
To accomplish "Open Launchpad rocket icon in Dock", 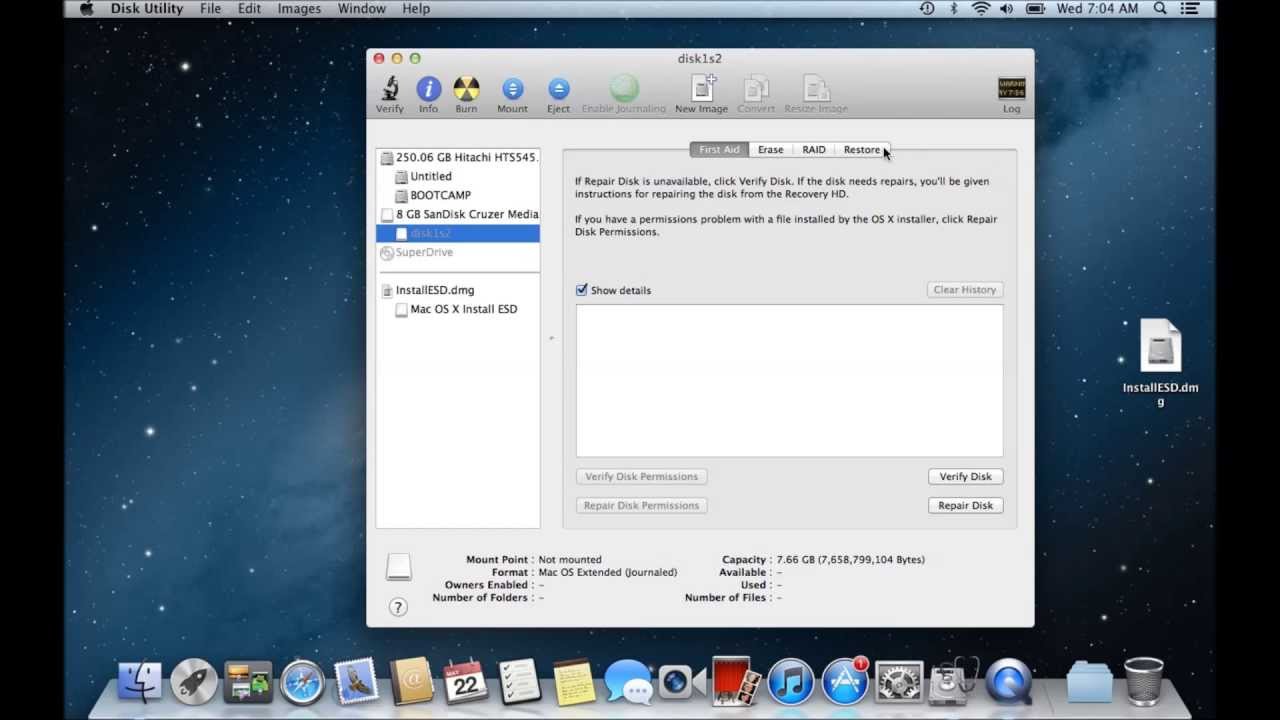I will coord(194,682).
